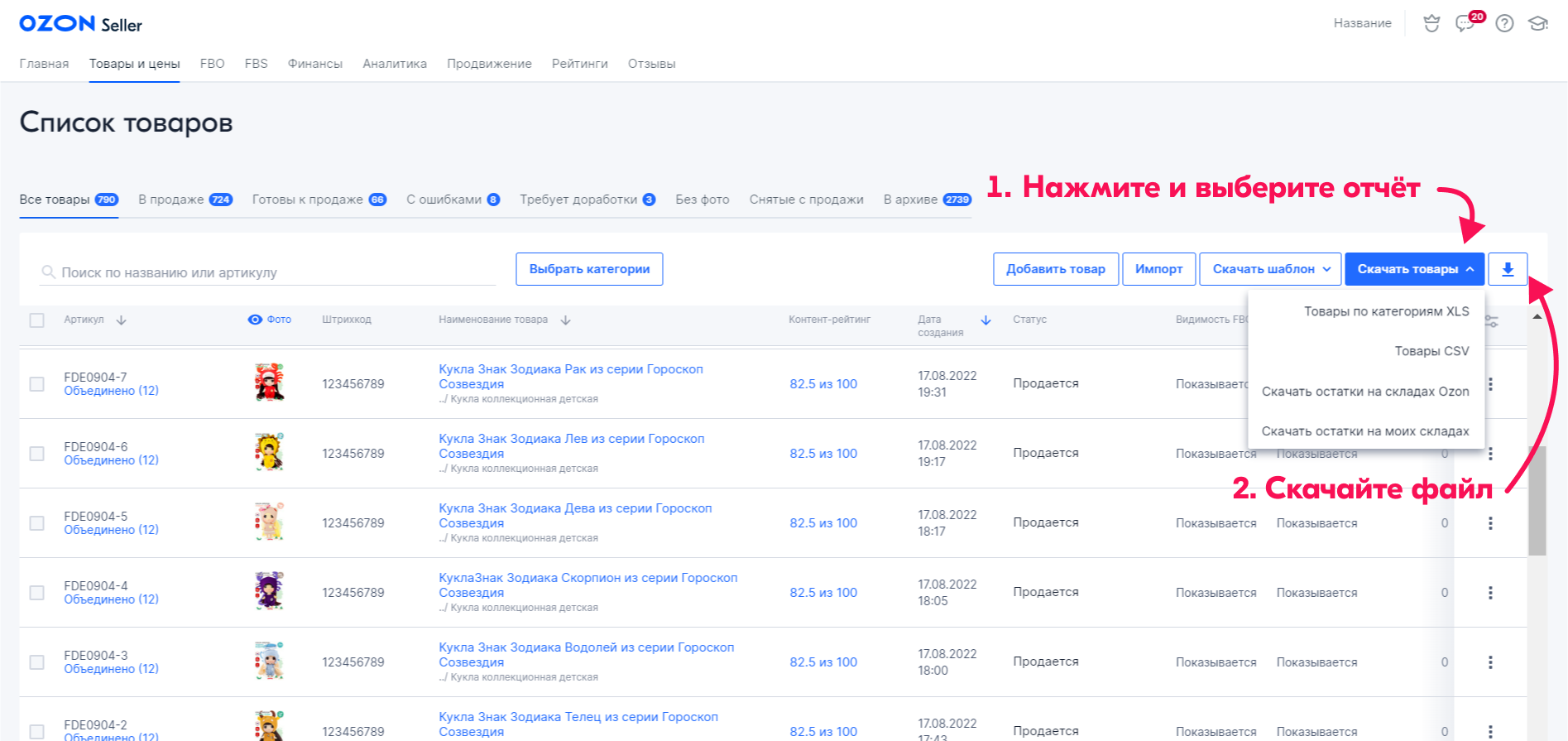This screenshot has width=1568, height=741.
Task: Toggle the Фото column eye visibility
Action: pos(255,320)
